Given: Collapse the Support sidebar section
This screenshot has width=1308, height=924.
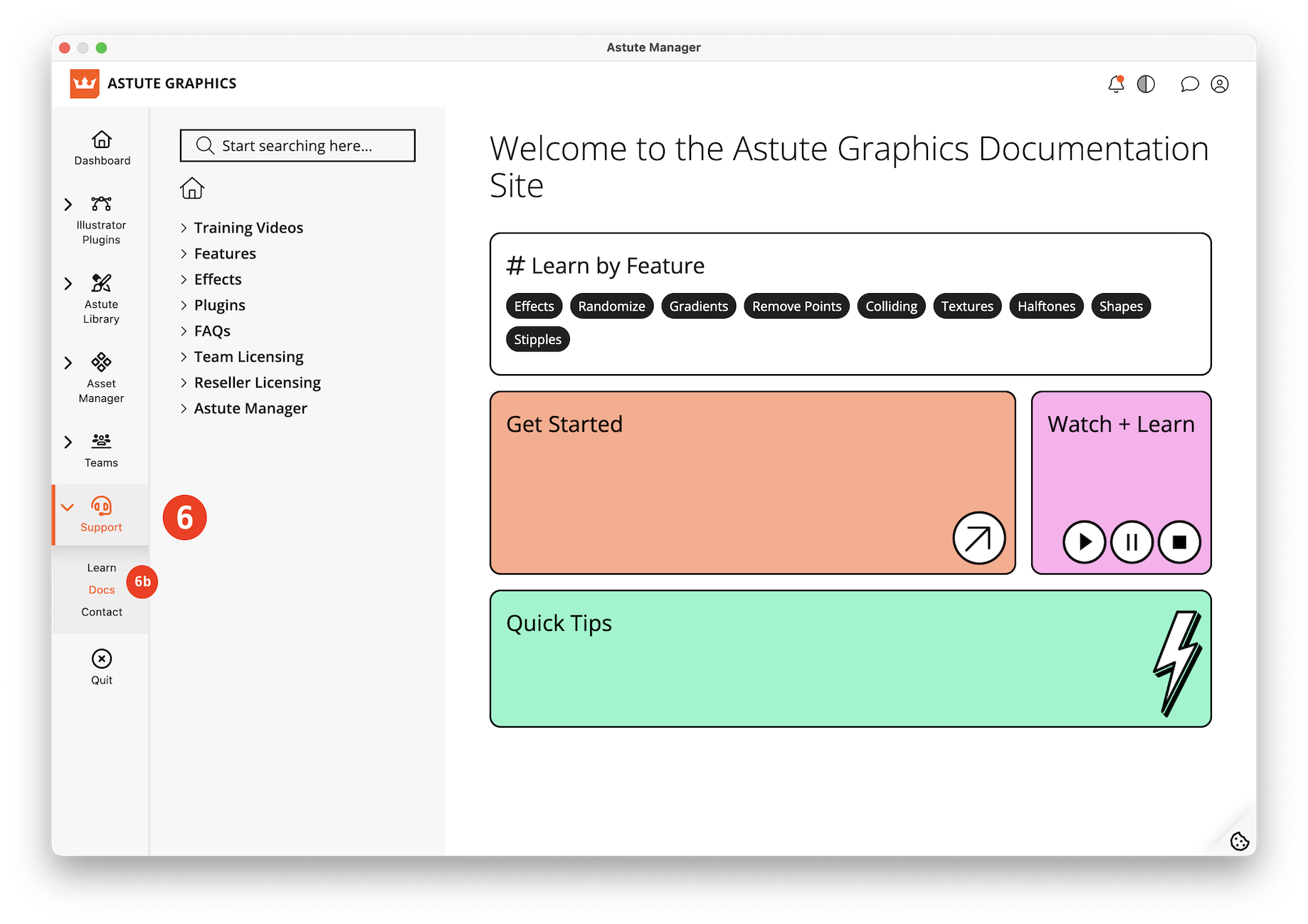Looking at the screenshot, I should [68, 507].
